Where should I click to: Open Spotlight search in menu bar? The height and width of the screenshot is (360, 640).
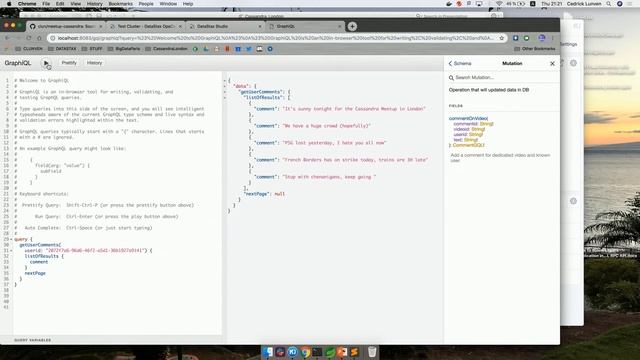pos(609,4)
